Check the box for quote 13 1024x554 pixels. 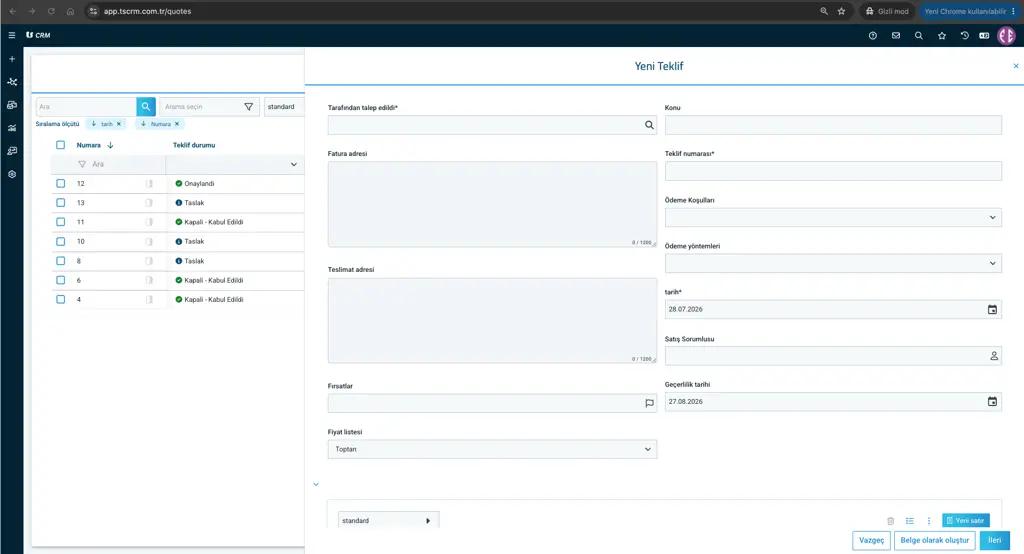pyautogui.click(x=61, y=203)
